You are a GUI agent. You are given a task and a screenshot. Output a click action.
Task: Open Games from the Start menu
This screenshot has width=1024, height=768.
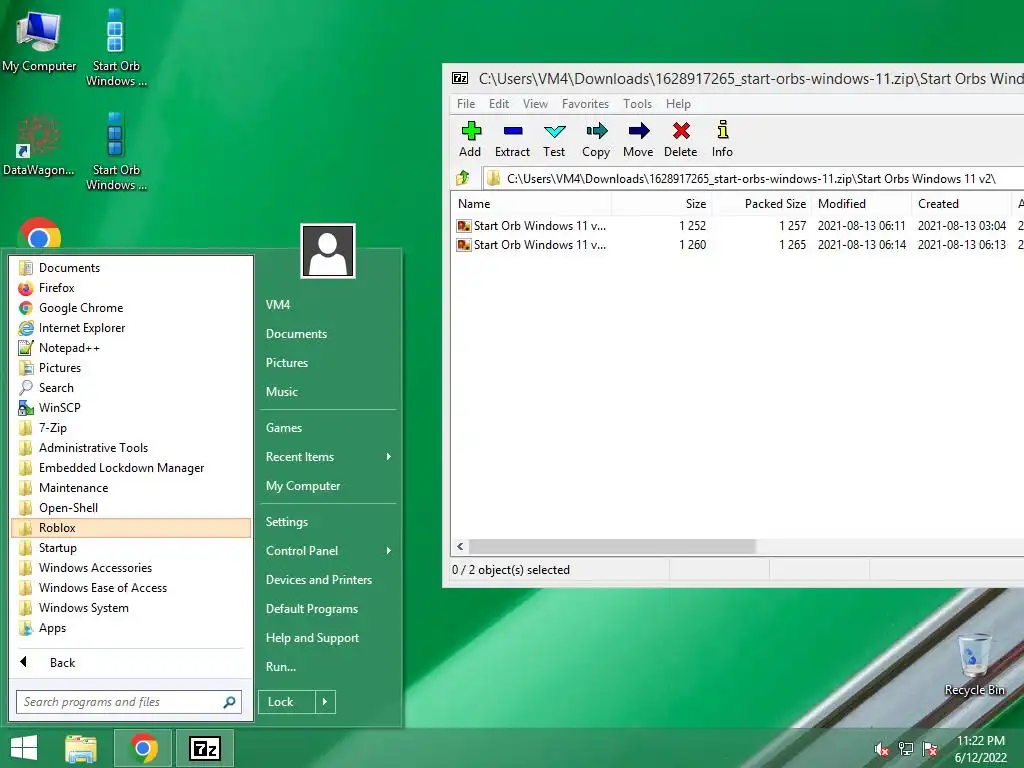tap(328, 428)
